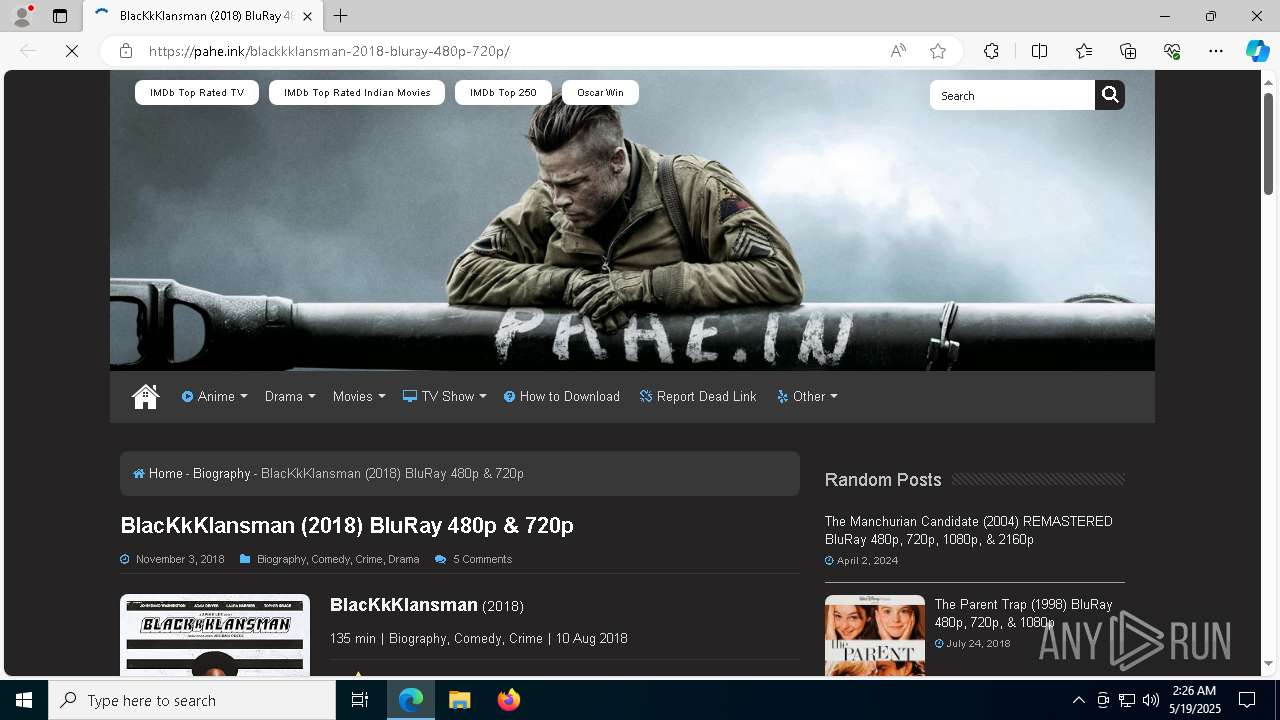
Task: View site information lock icon
Action: click(x=125, y=51)
